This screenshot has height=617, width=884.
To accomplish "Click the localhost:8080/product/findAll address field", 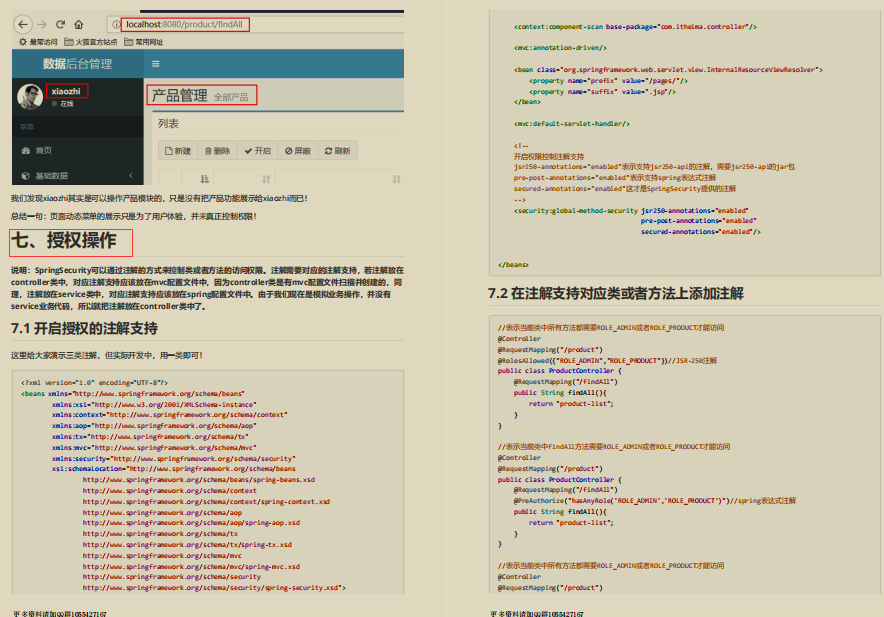I will pyautogui.click(x=184, y=24).
